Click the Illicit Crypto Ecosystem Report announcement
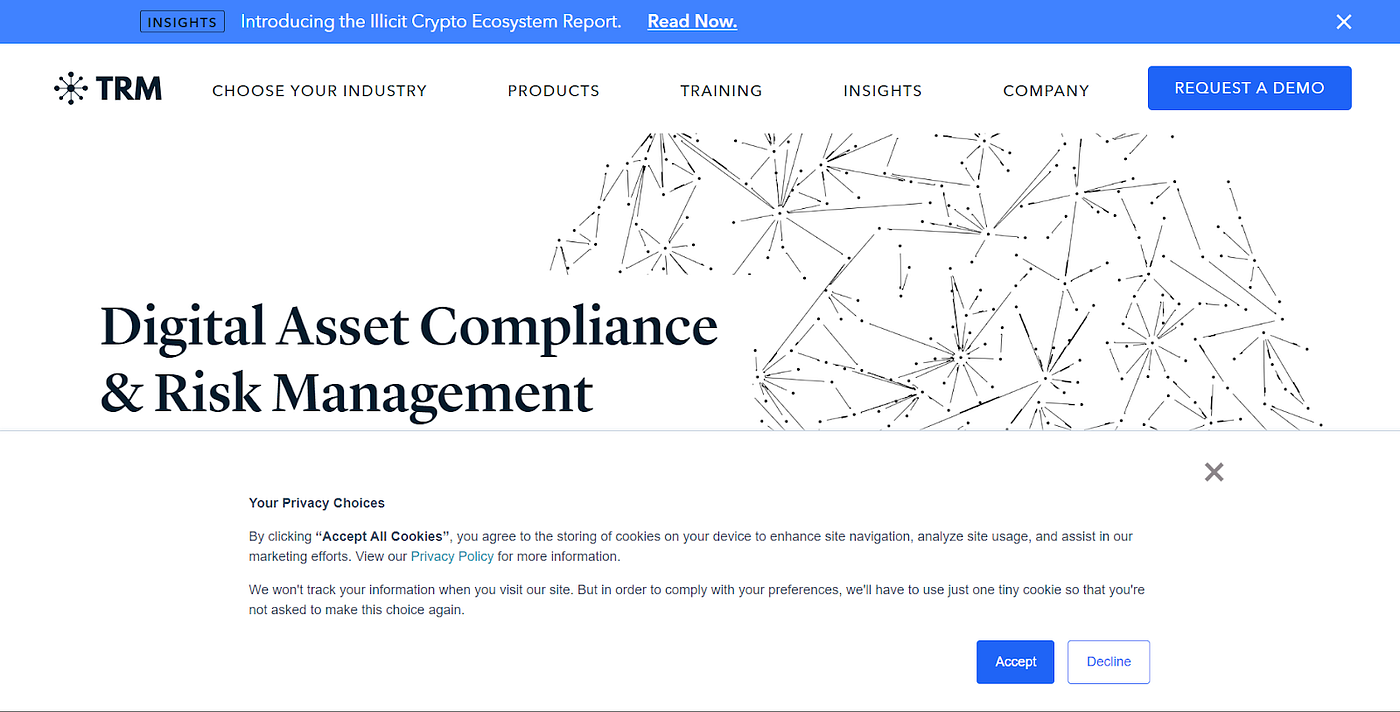This screenshot has height=712, width=1400. [x=430, y=21]
